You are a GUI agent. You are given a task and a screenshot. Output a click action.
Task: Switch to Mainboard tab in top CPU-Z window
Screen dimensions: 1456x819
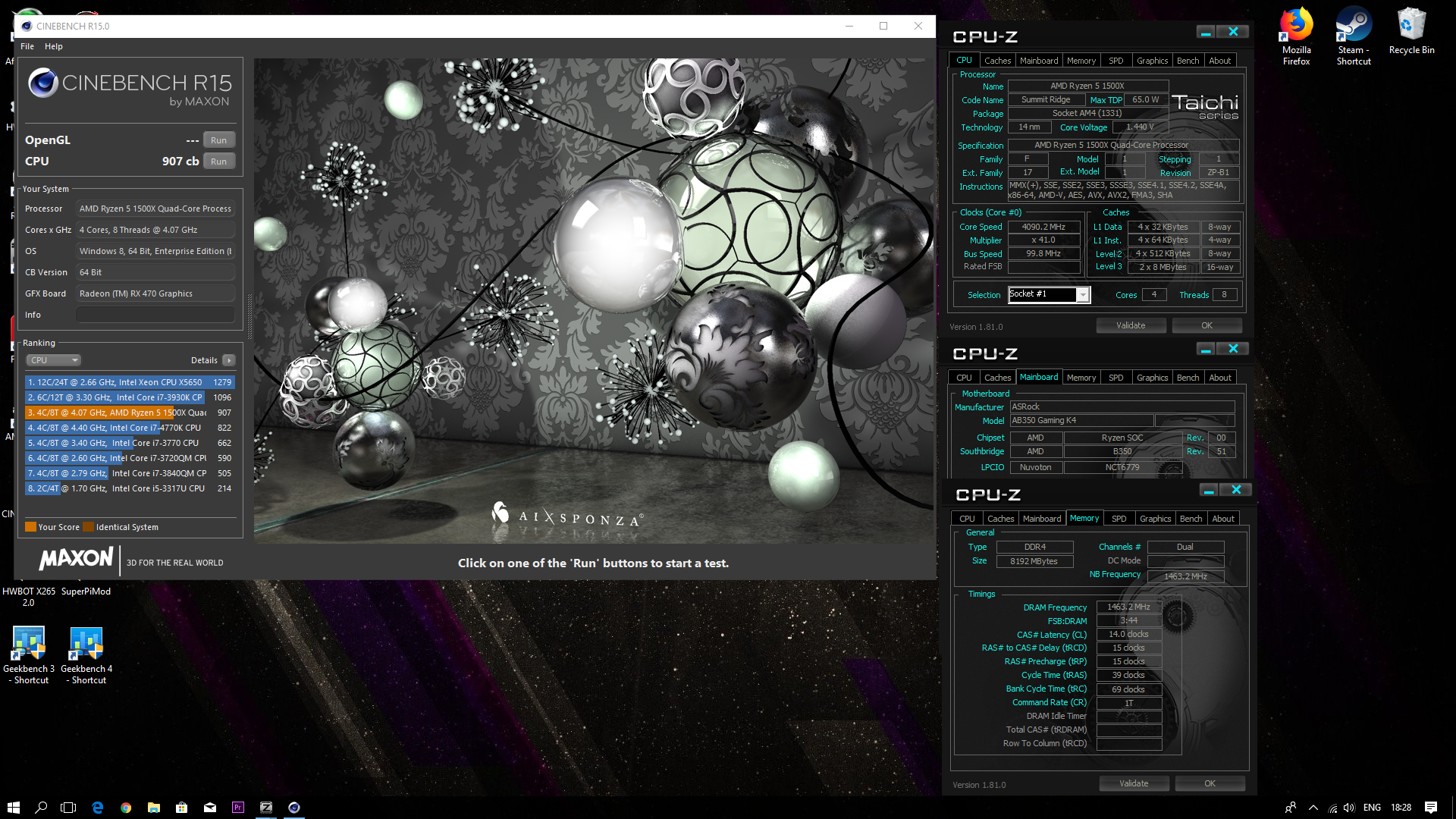click(x=1039, y=61)
